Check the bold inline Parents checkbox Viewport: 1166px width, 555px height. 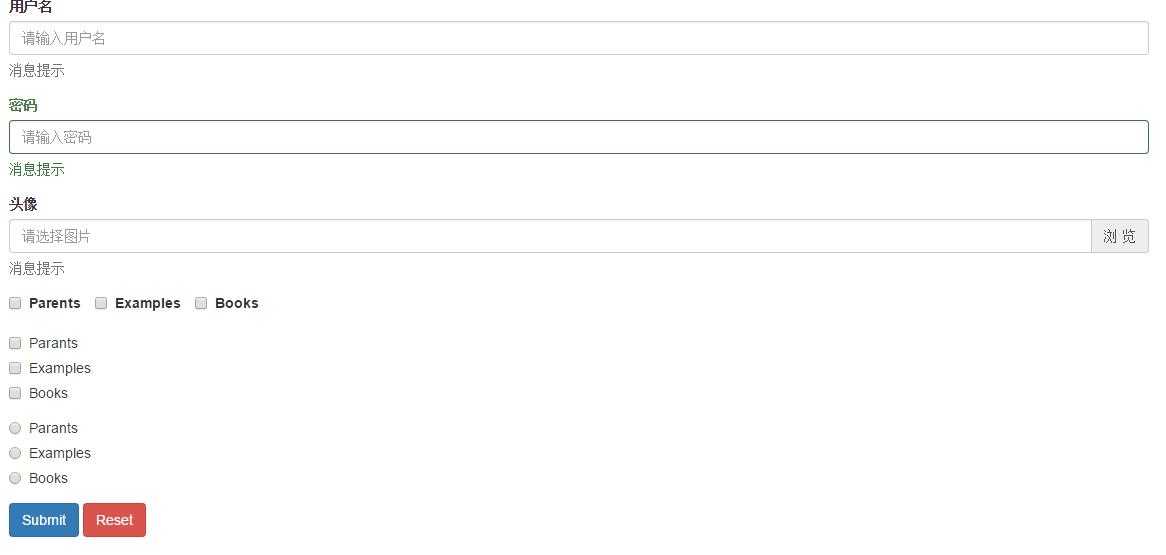click(15, 303)
